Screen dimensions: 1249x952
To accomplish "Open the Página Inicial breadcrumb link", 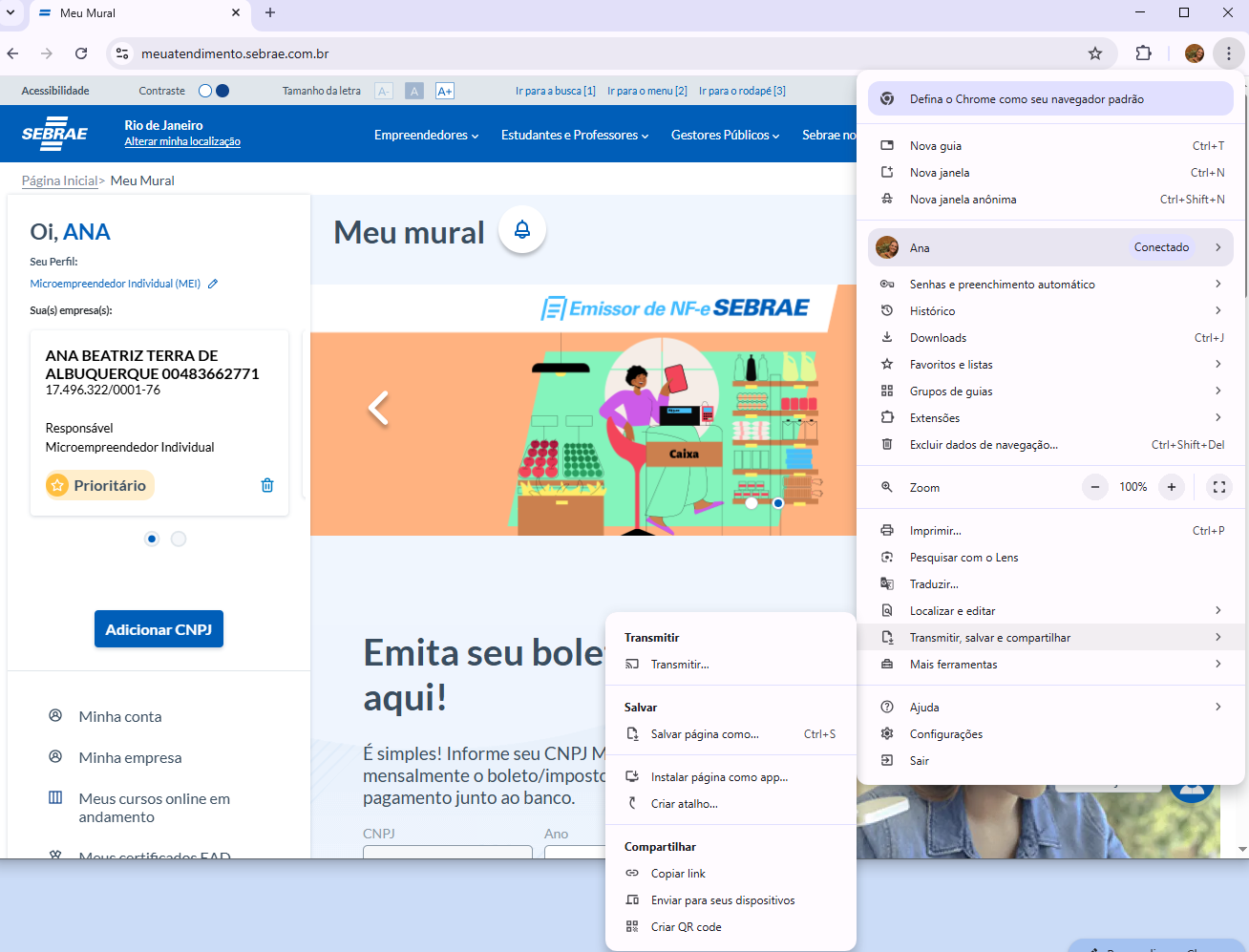I will tap(59, 180).
